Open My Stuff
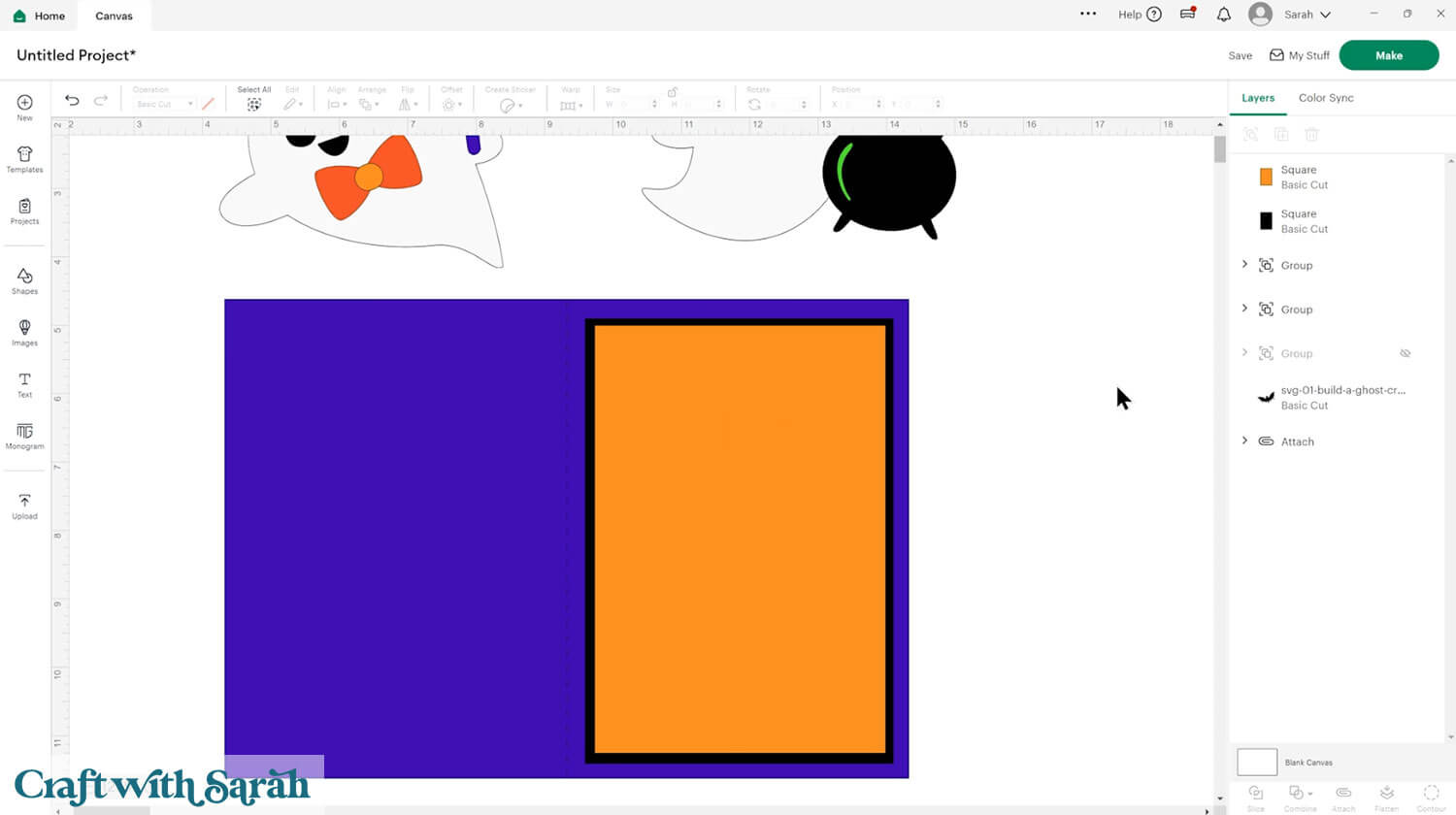 pyautogui.click(x=1300, y=55)
